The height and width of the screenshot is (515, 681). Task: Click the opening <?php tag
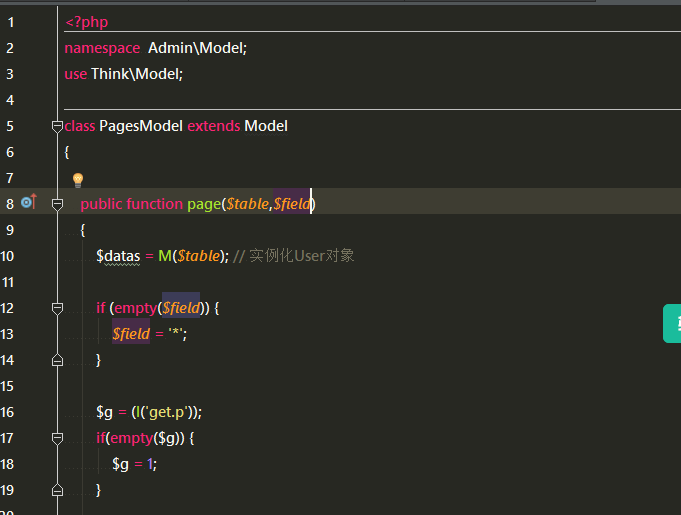pos(86,22)
